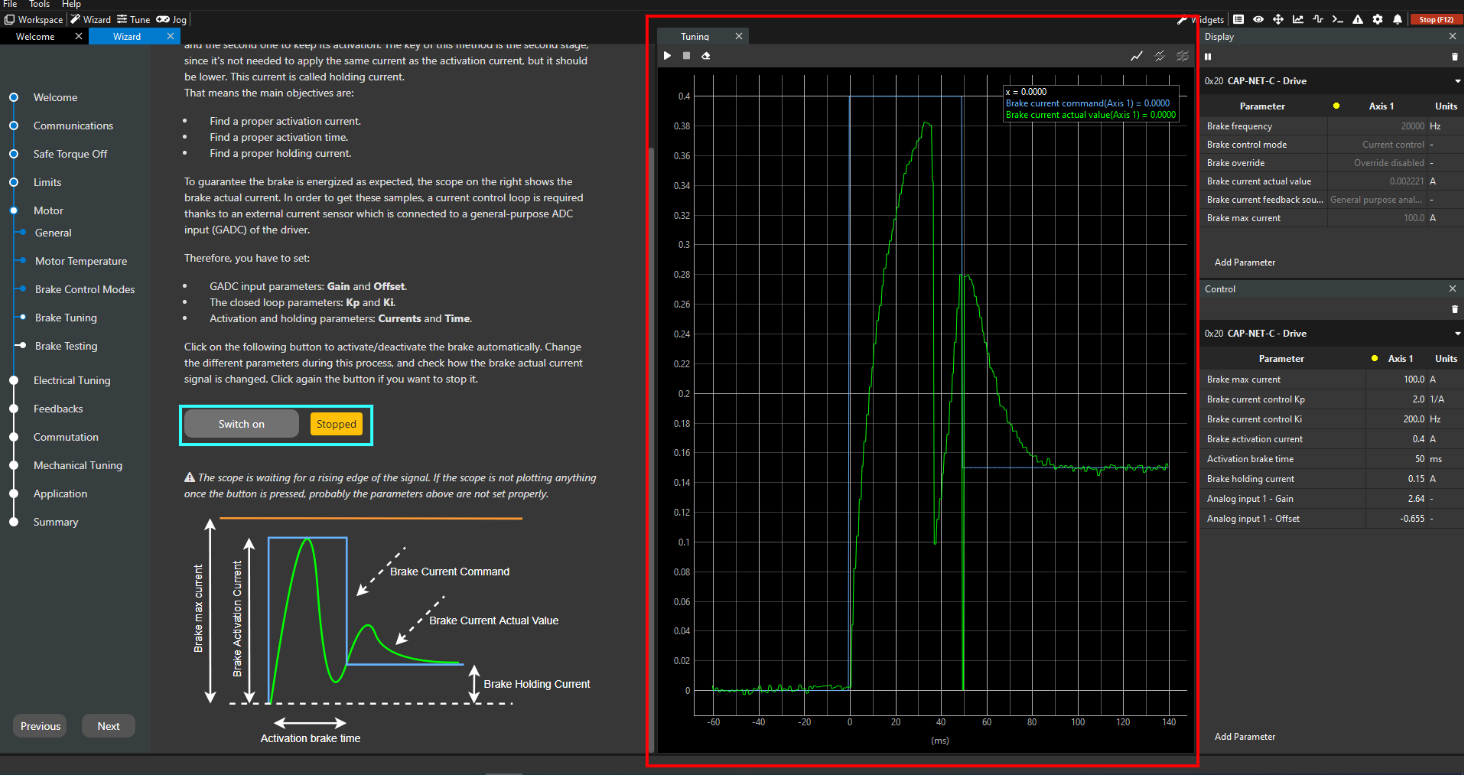Image resolution: width=1464 pixels, height=776 pixels.
Task: Start the scope with the play icon
Action: pos(667,56)
